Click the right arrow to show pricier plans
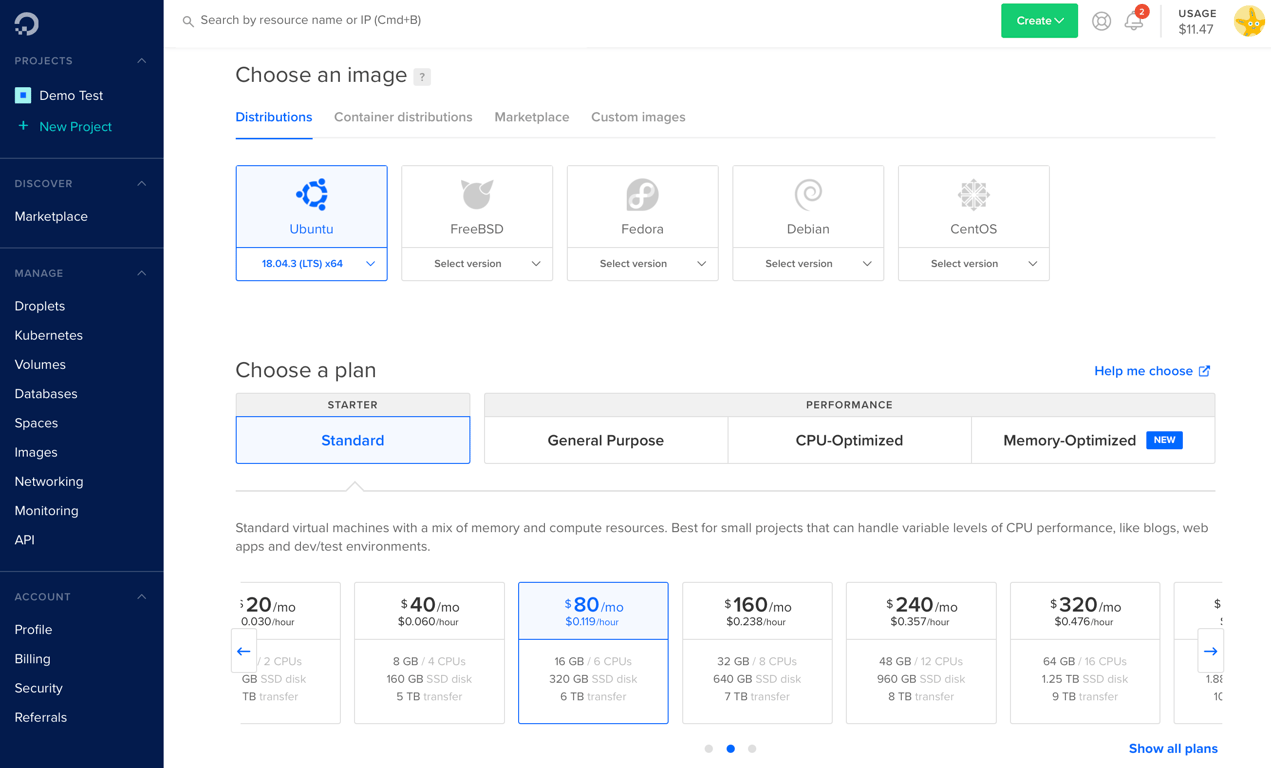Viewport: 1271px width, 768px height. (x=1210, y=651)
